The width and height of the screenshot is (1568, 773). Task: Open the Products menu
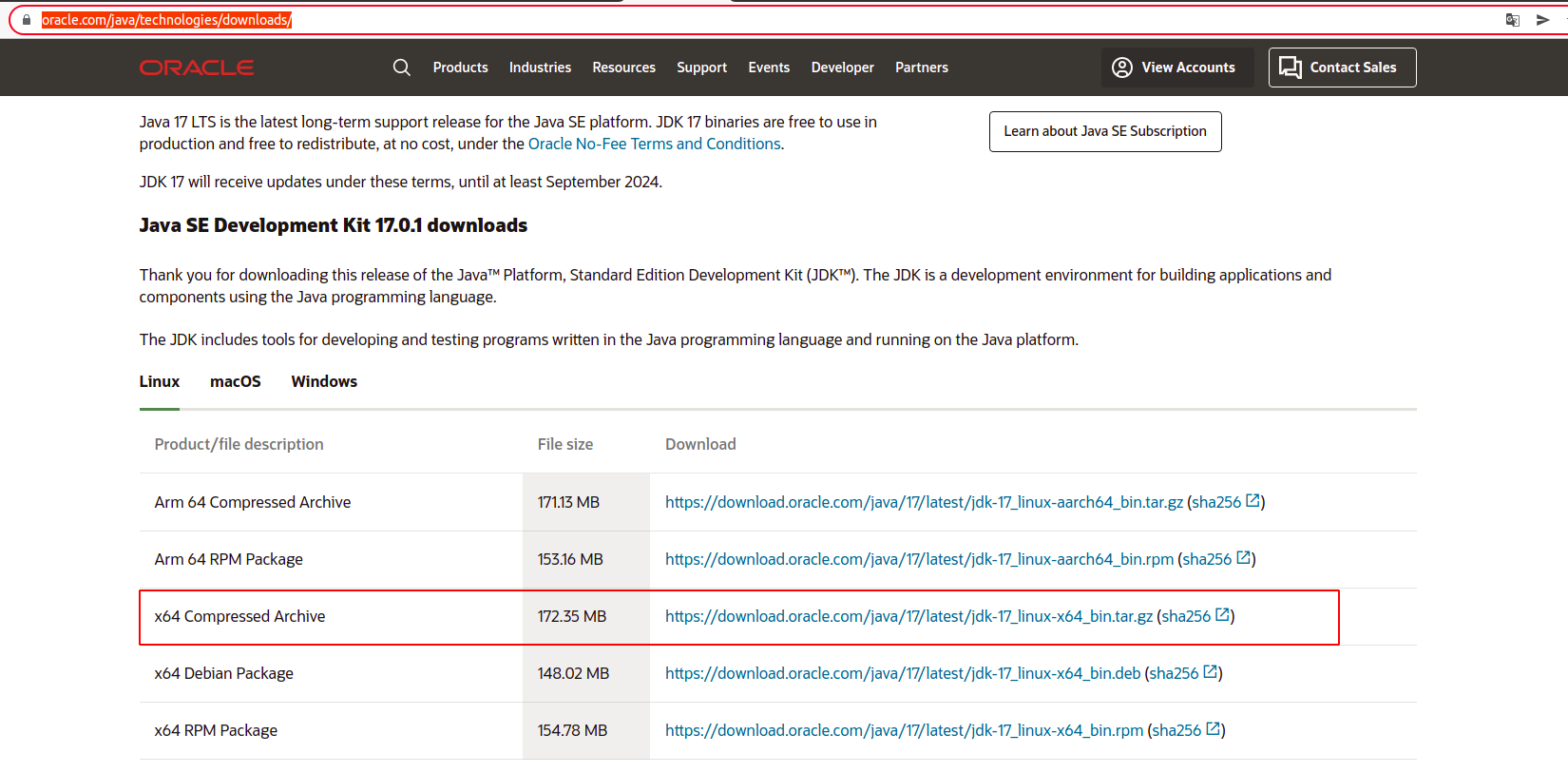tap(460, 68)
